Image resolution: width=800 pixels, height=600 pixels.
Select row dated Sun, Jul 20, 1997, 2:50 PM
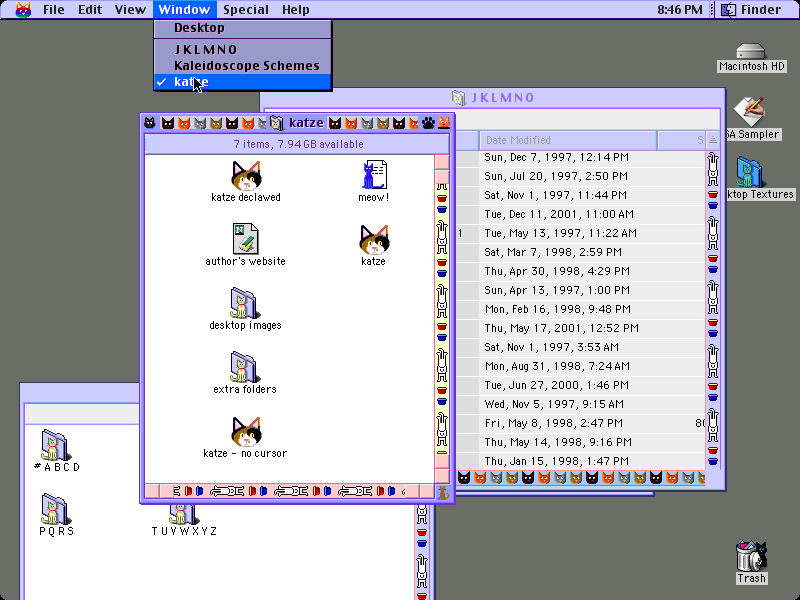coord(581,176)
